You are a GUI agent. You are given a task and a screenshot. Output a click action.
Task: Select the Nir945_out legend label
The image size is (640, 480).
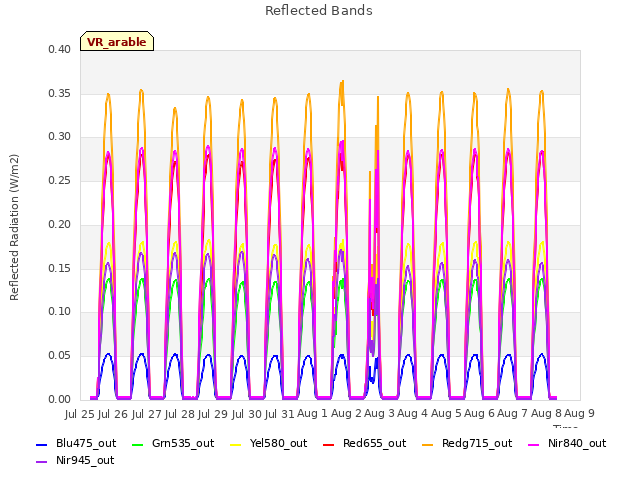[x=85, y=461]
